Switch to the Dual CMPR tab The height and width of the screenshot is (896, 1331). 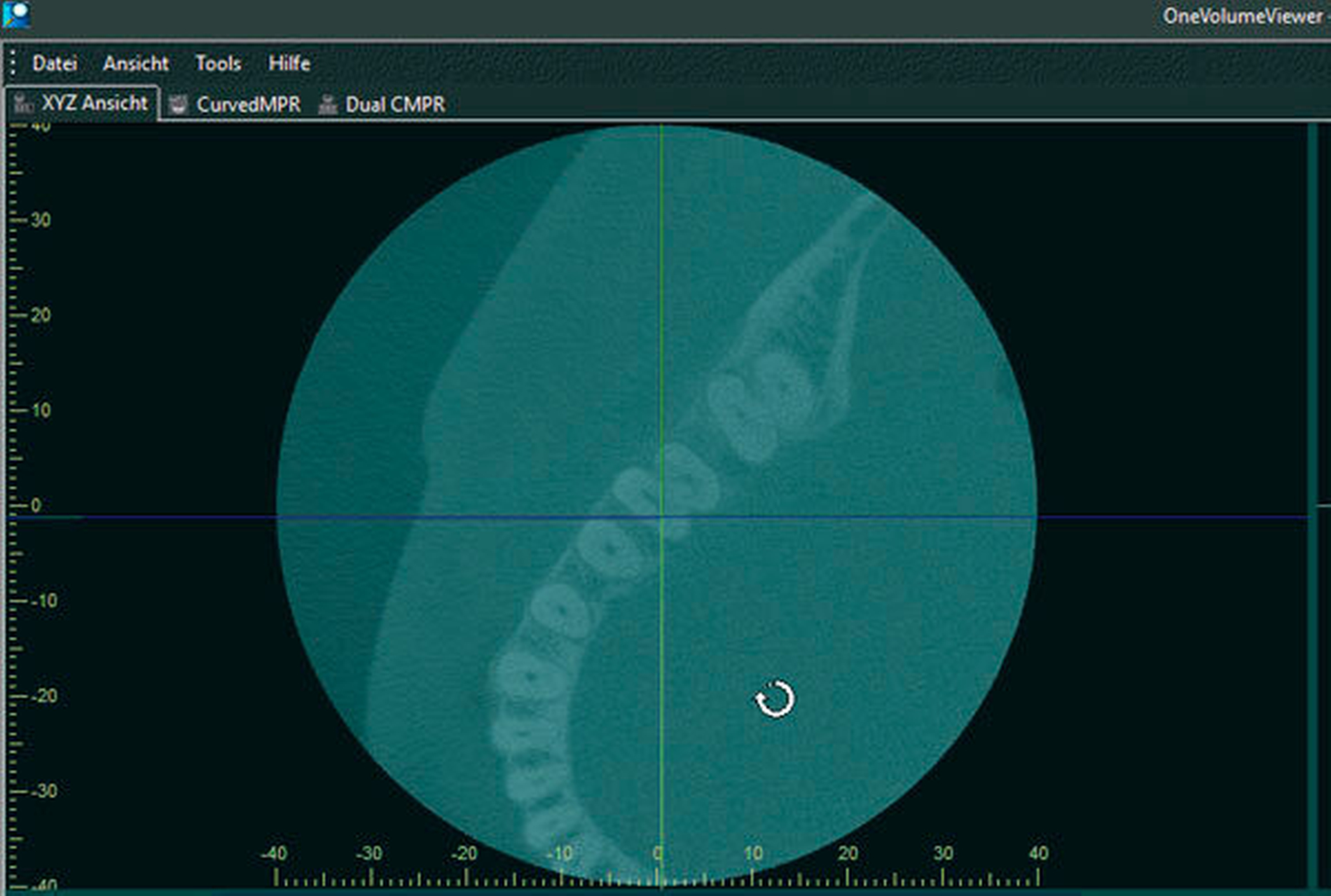point(395,104)
